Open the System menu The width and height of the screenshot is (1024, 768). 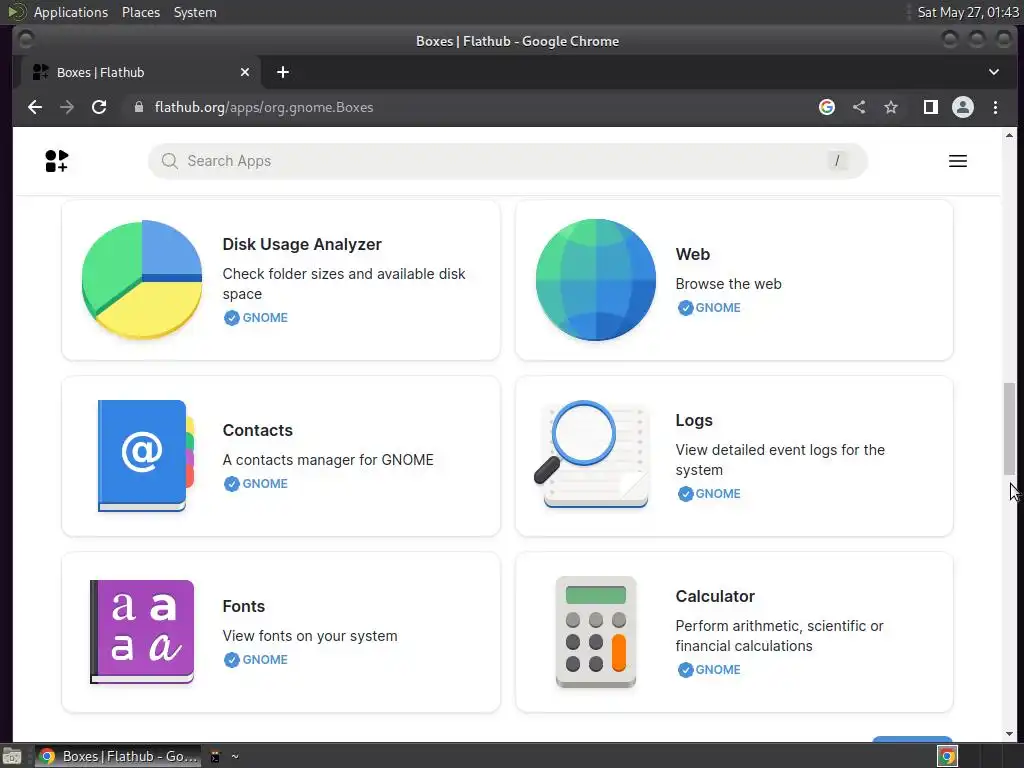coord(195,12)
